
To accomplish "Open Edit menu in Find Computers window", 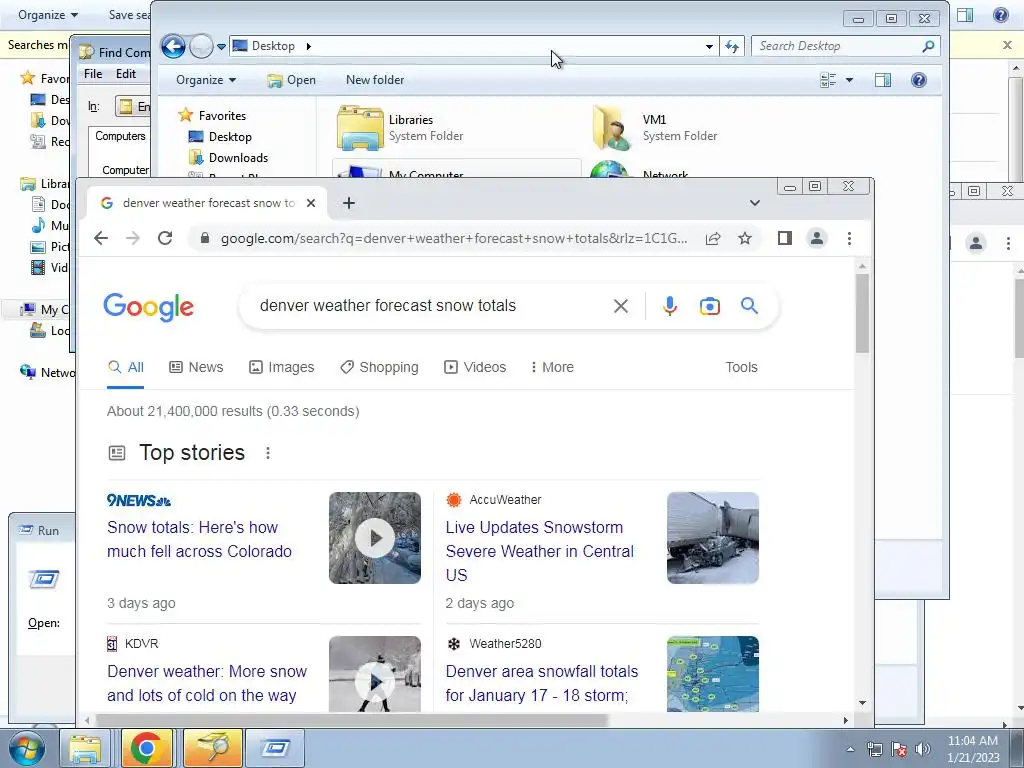I will tap(125, 74).
